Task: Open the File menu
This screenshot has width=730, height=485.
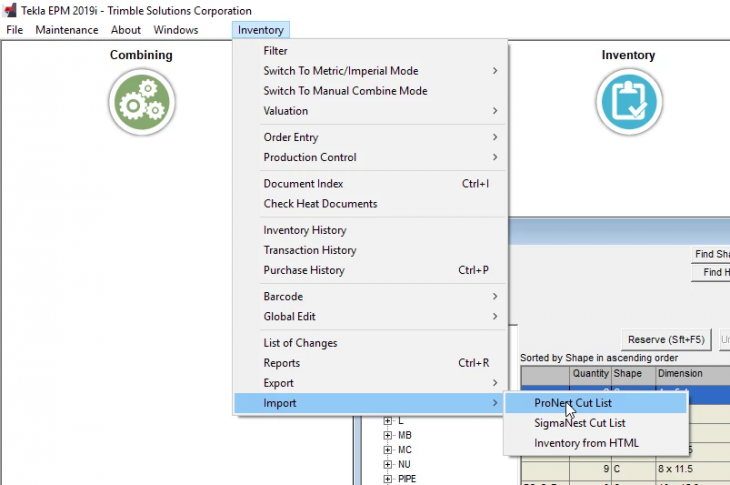Action: click(14, 30)
